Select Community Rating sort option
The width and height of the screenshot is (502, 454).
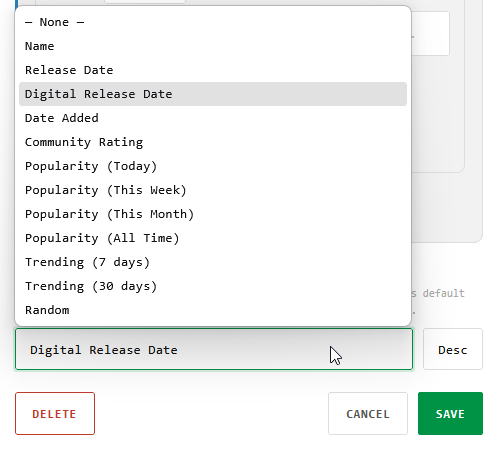point(213,142)
